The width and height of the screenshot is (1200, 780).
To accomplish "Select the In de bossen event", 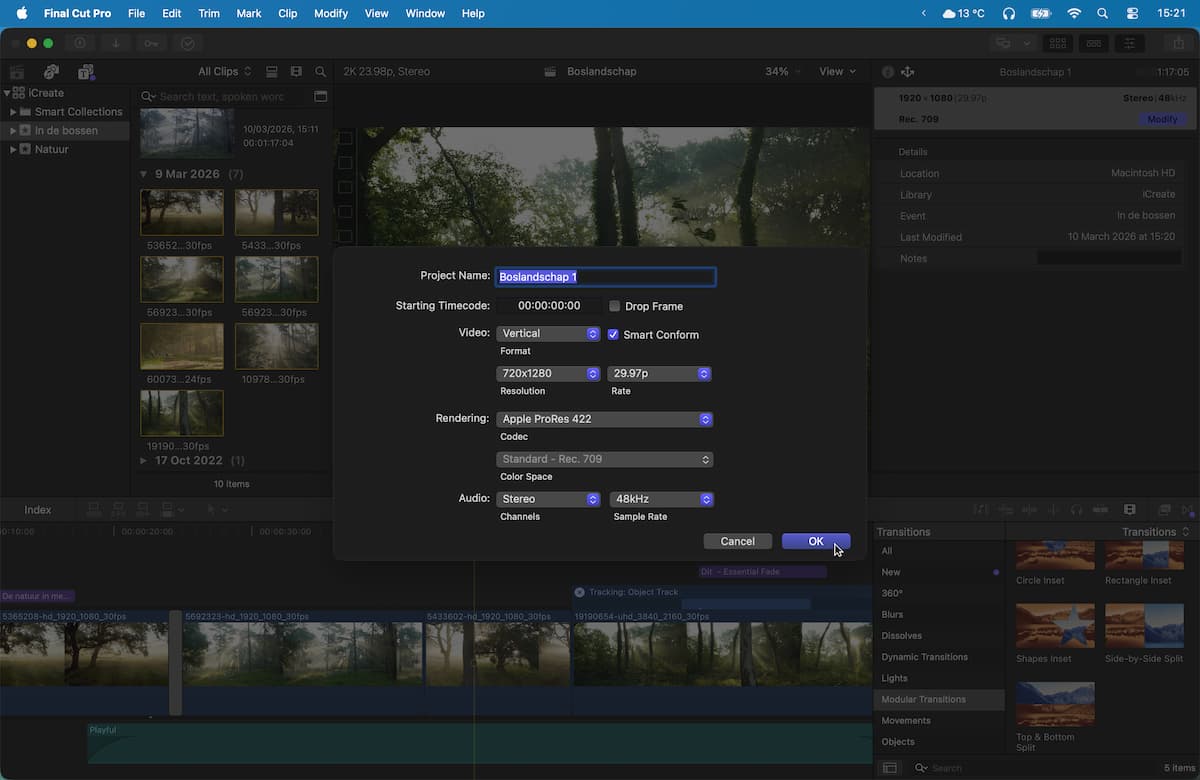I will click(x=66, y=131).
